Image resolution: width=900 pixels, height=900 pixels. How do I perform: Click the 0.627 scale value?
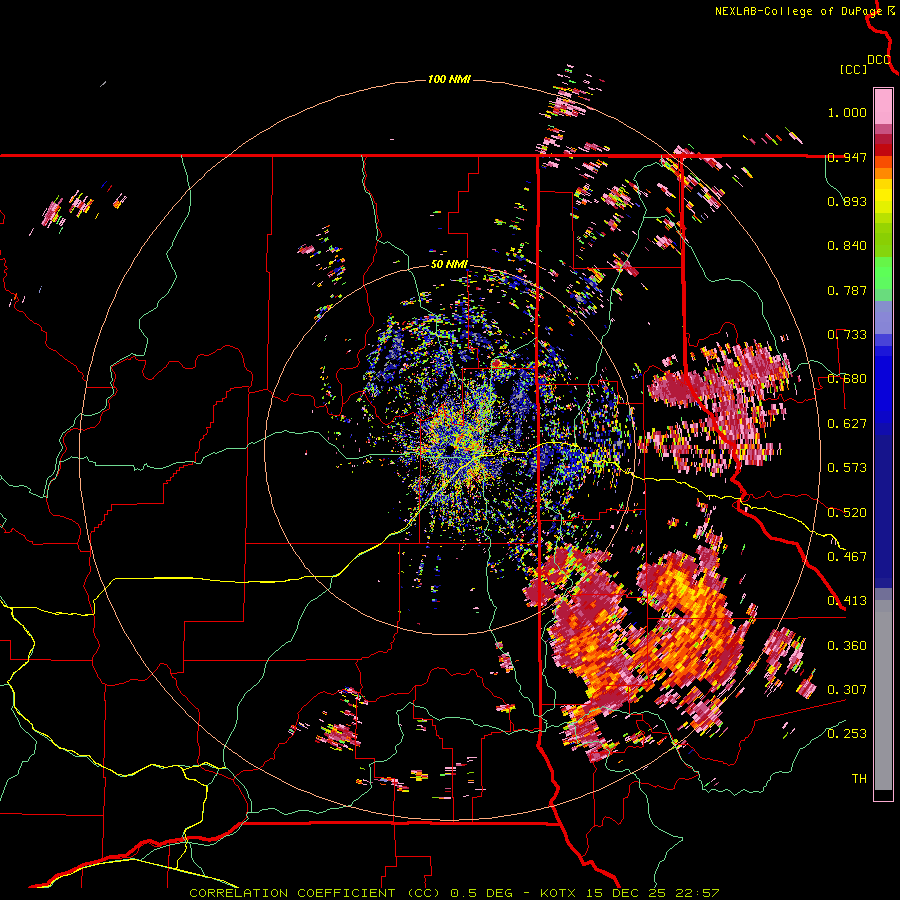click(x=847, y=424)
